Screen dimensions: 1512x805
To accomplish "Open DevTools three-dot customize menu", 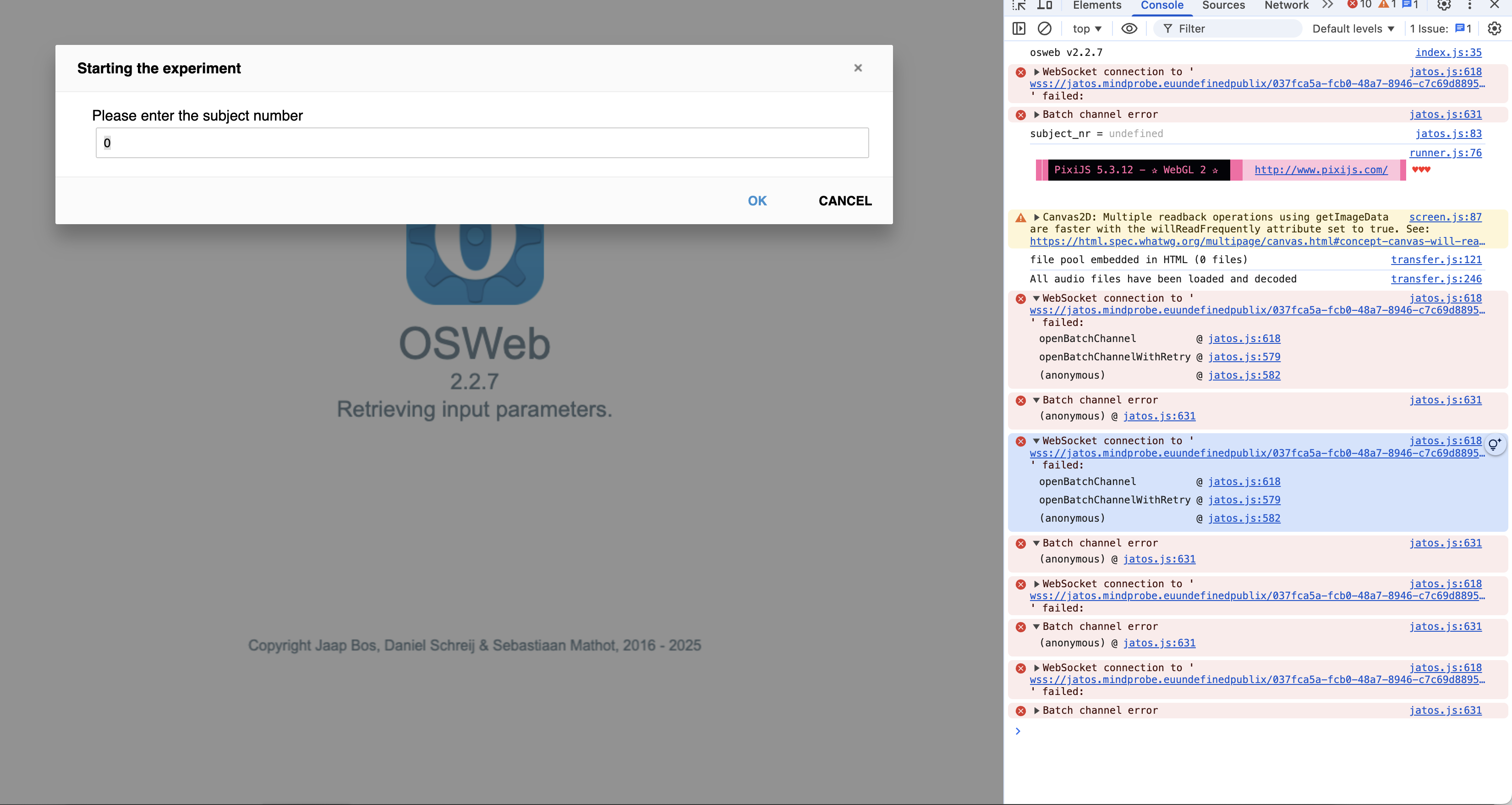I will [x=1470, y=6].
